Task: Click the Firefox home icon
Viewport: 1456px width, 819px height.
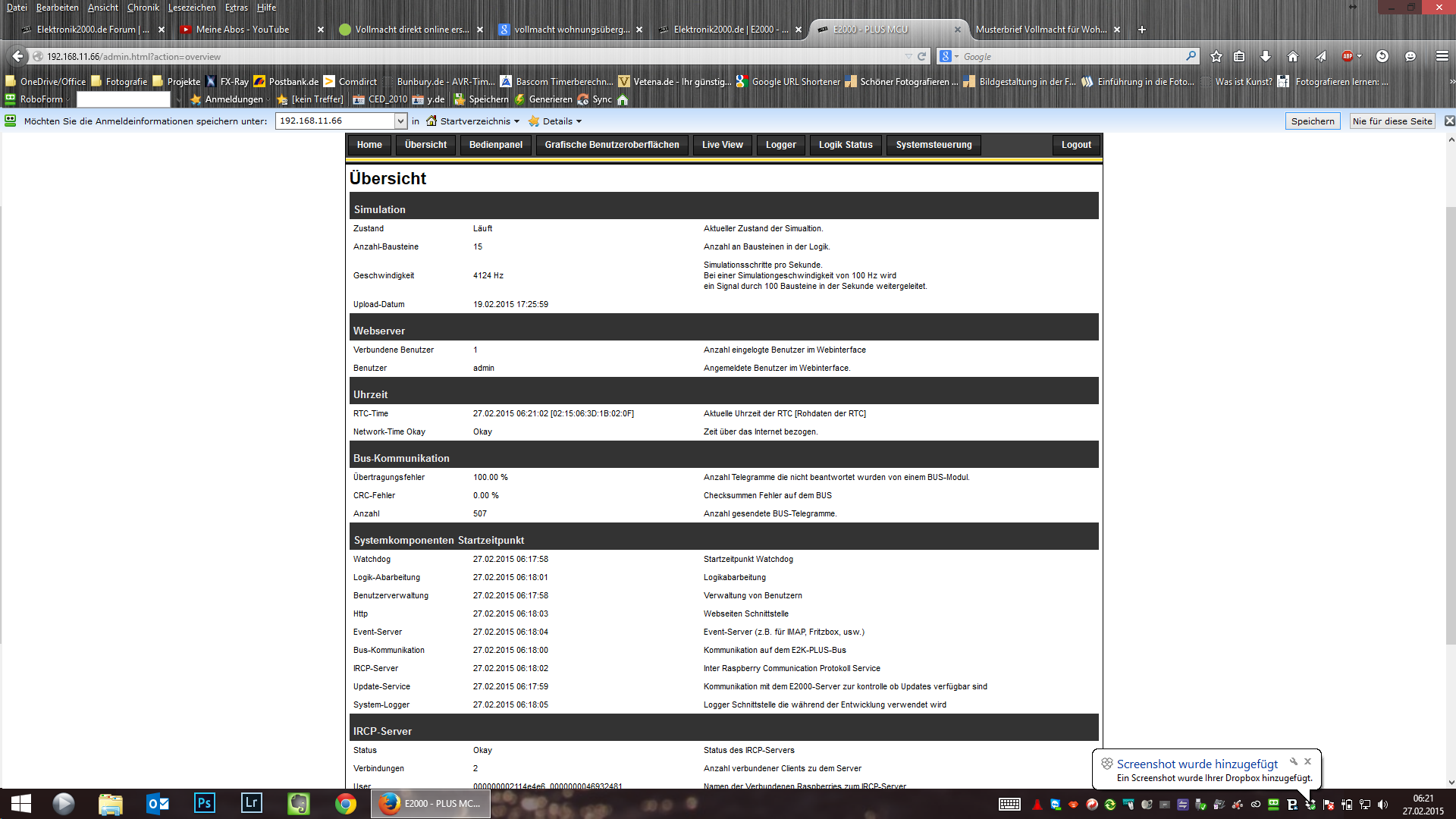Action: 1293,56
